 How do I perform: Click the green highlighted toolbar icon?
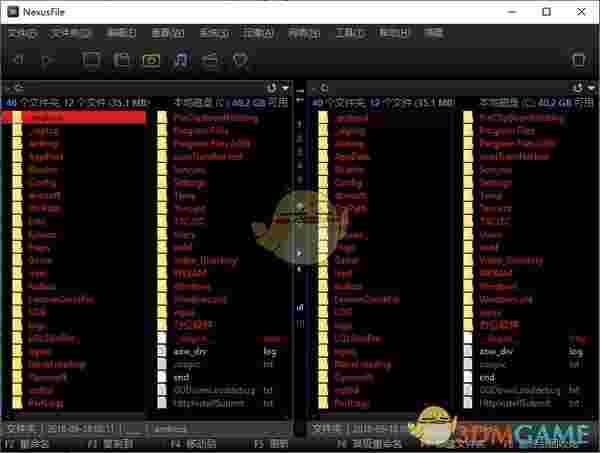(151, 60)
